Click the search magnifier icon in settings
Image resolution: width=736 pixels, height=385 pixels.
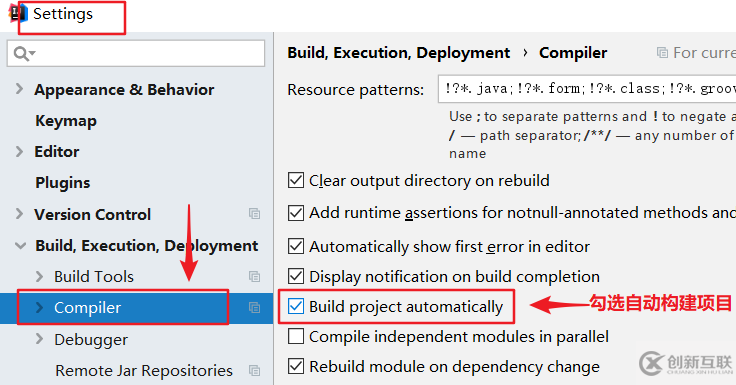tap(21, 54)
